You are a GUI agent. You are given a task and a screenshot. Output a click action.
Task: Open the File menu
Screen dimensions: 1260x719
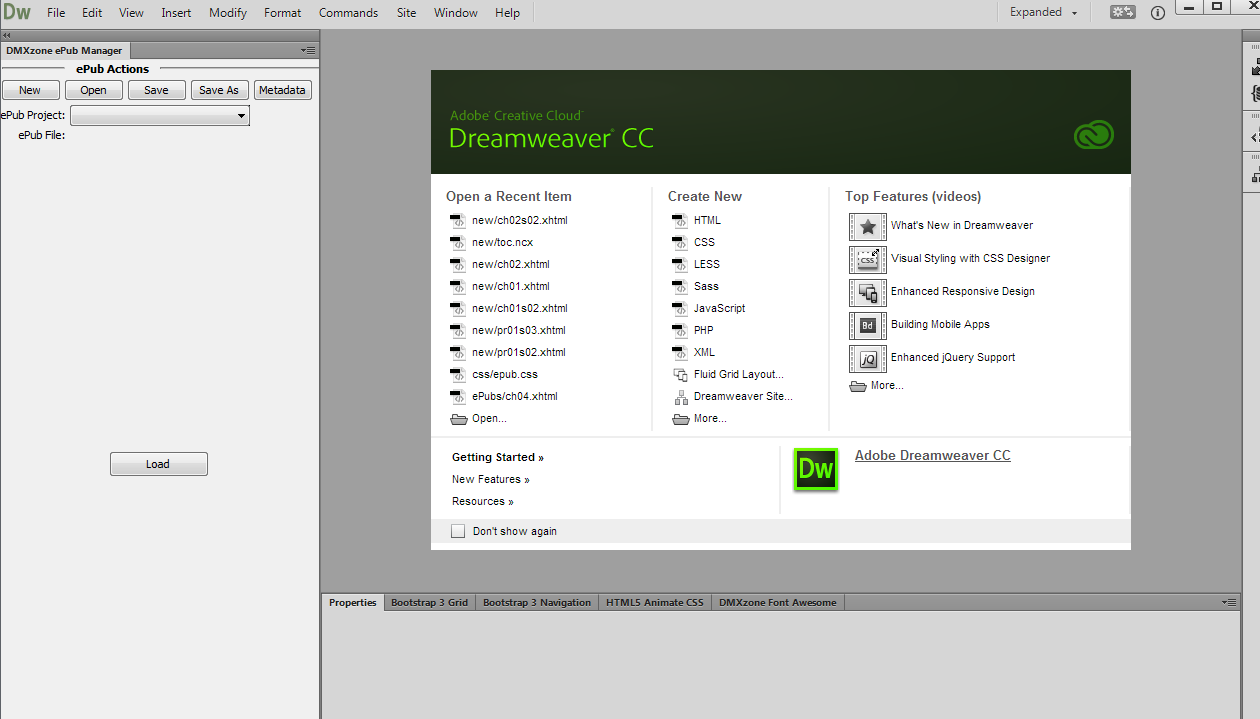click(x=56, y=13)
